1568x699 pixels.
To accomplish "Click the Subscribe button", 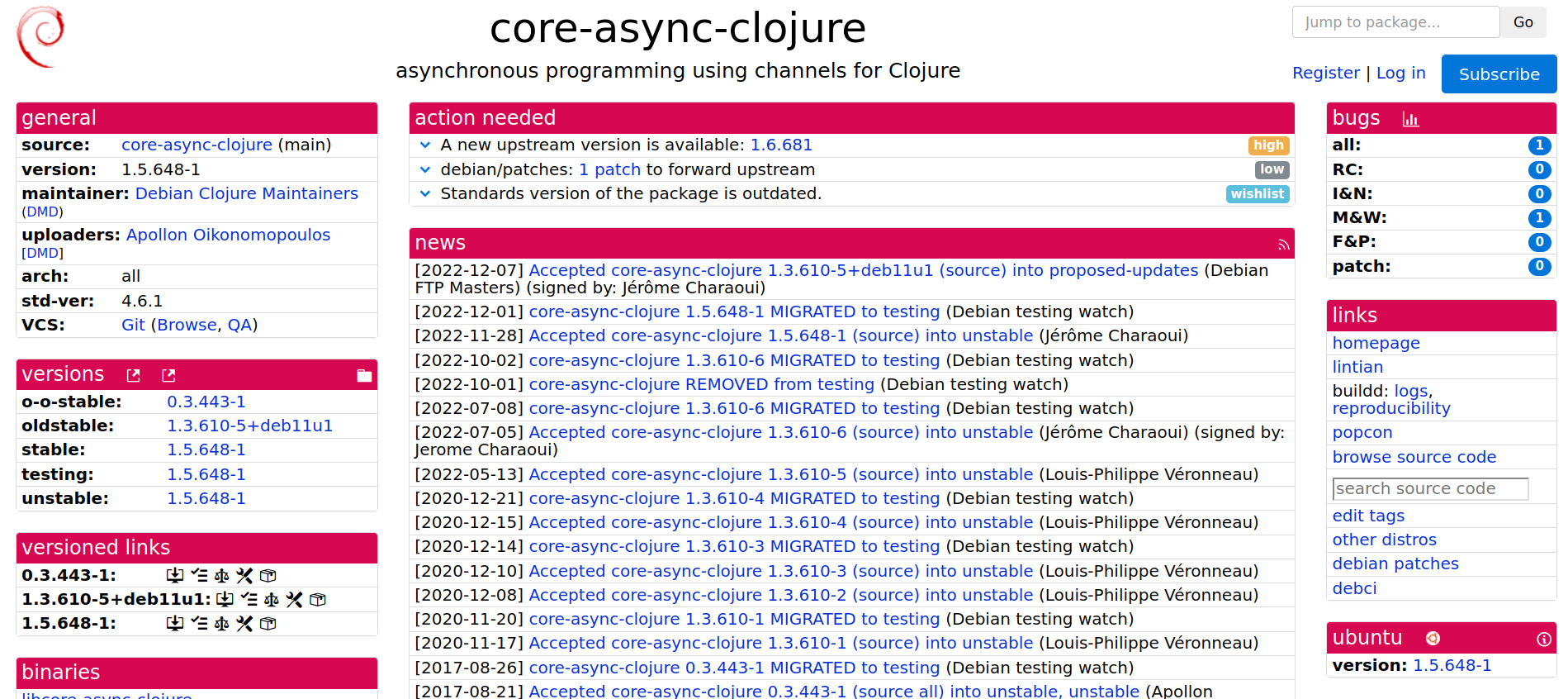I will (1499, 74).
